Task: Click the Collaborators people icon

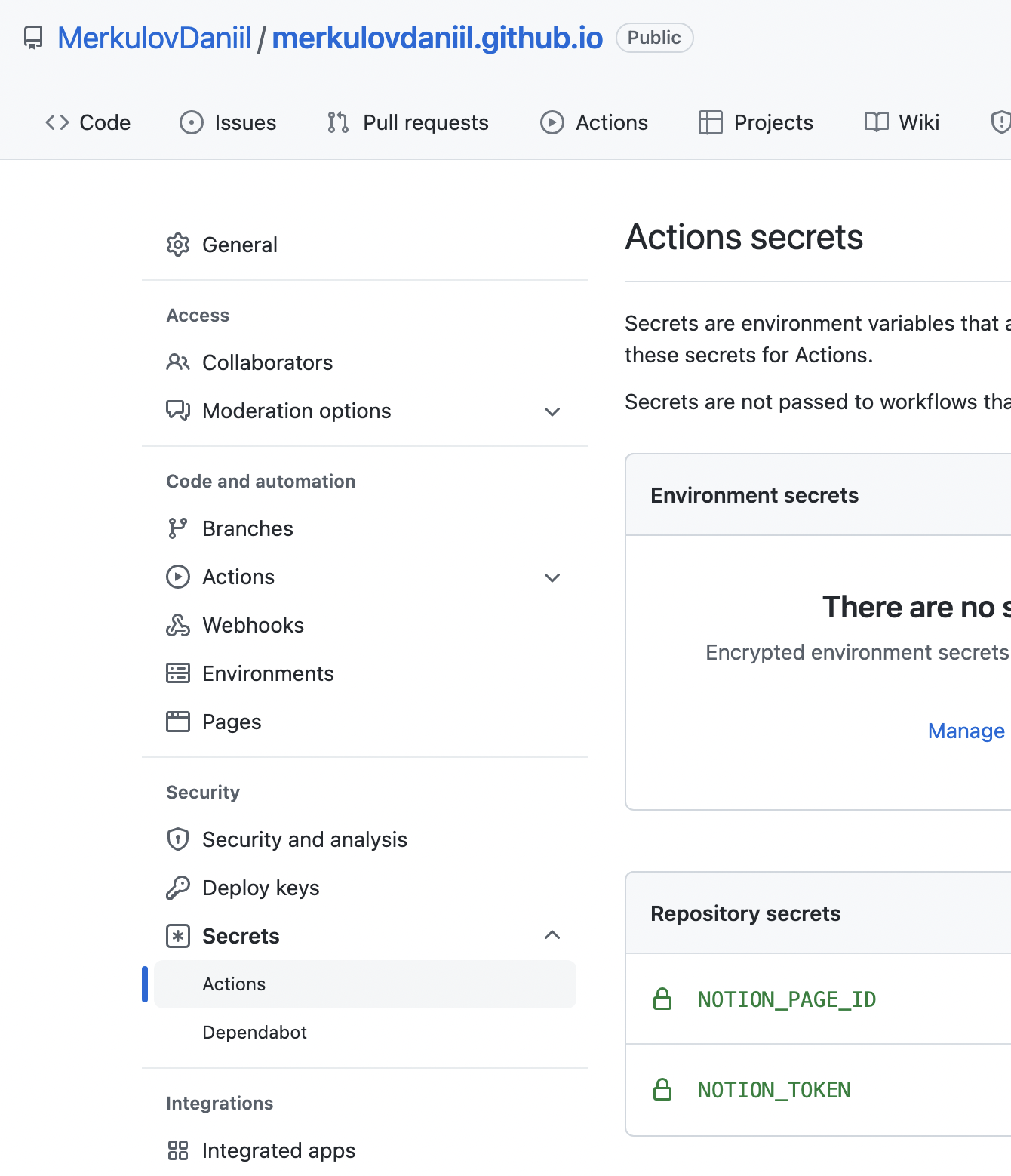Action: point(178,362)
